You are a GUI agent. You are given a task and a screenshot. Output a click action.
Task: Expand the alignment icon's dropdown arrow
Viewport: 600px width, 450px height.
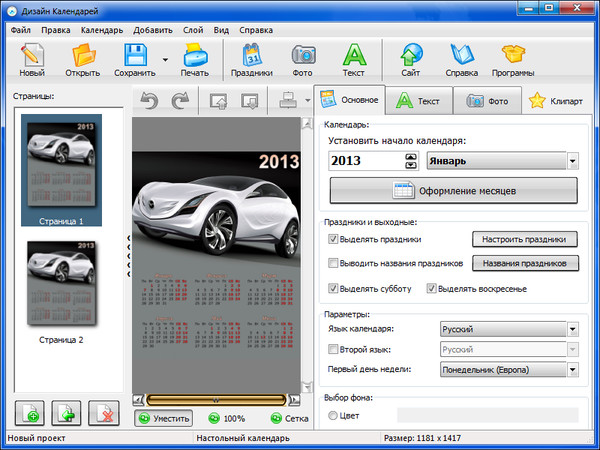(x=308, y=101)
